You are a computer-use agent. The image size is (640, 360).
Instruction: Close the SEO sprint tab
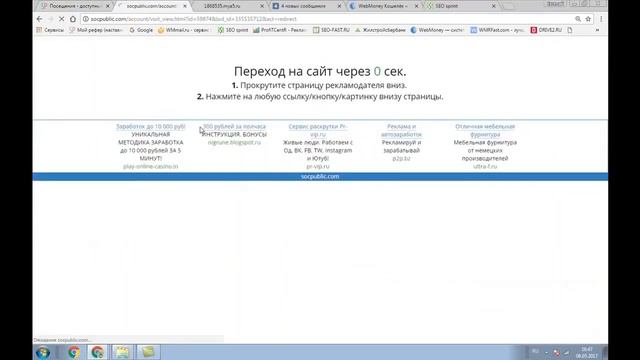tap(493, 6)
